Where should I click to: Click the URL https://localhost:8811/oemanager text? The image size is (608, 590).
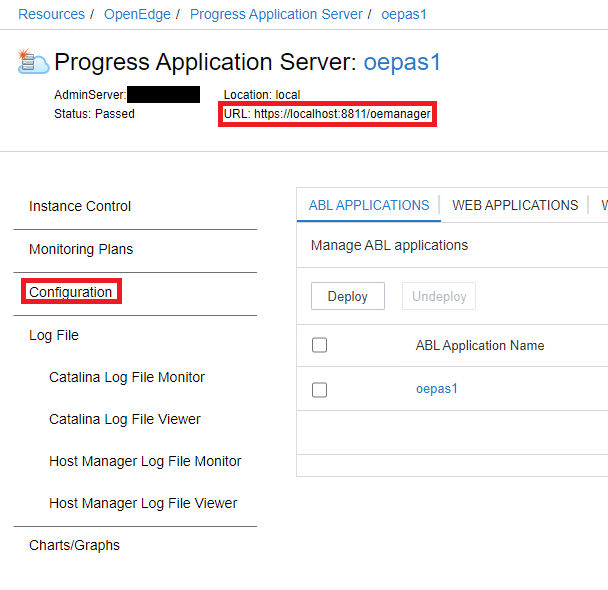click(327, 114)
